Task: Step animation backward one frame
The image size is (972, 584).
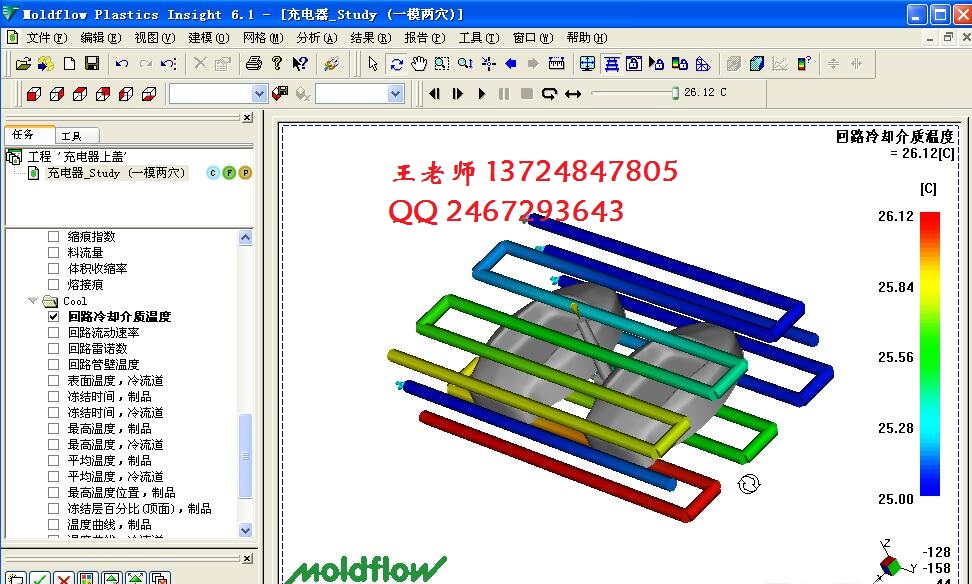Action: [435, 94]
